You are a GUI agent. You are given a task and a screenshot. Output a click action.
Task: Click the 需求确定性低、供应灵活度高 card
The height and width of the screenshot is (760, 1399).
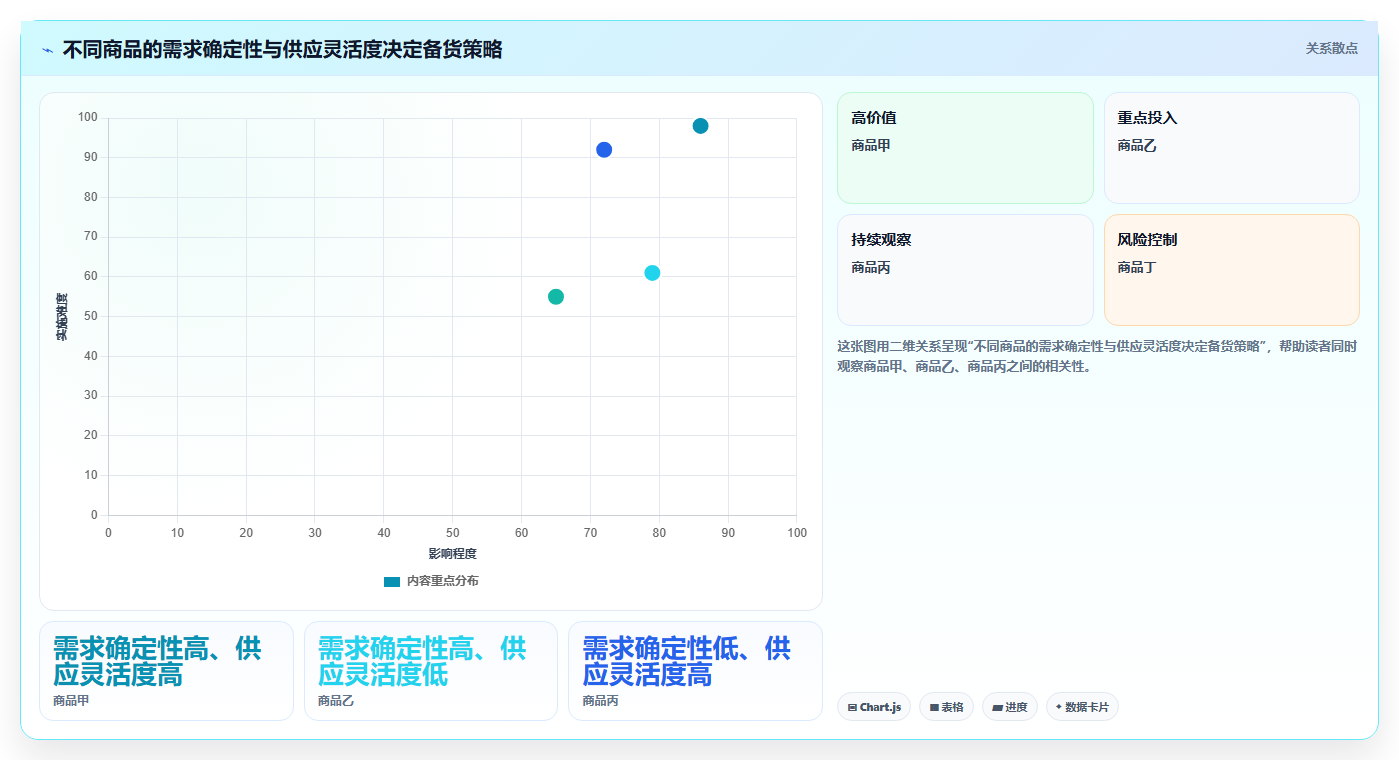pyautogui.click(x=695, y=671)
